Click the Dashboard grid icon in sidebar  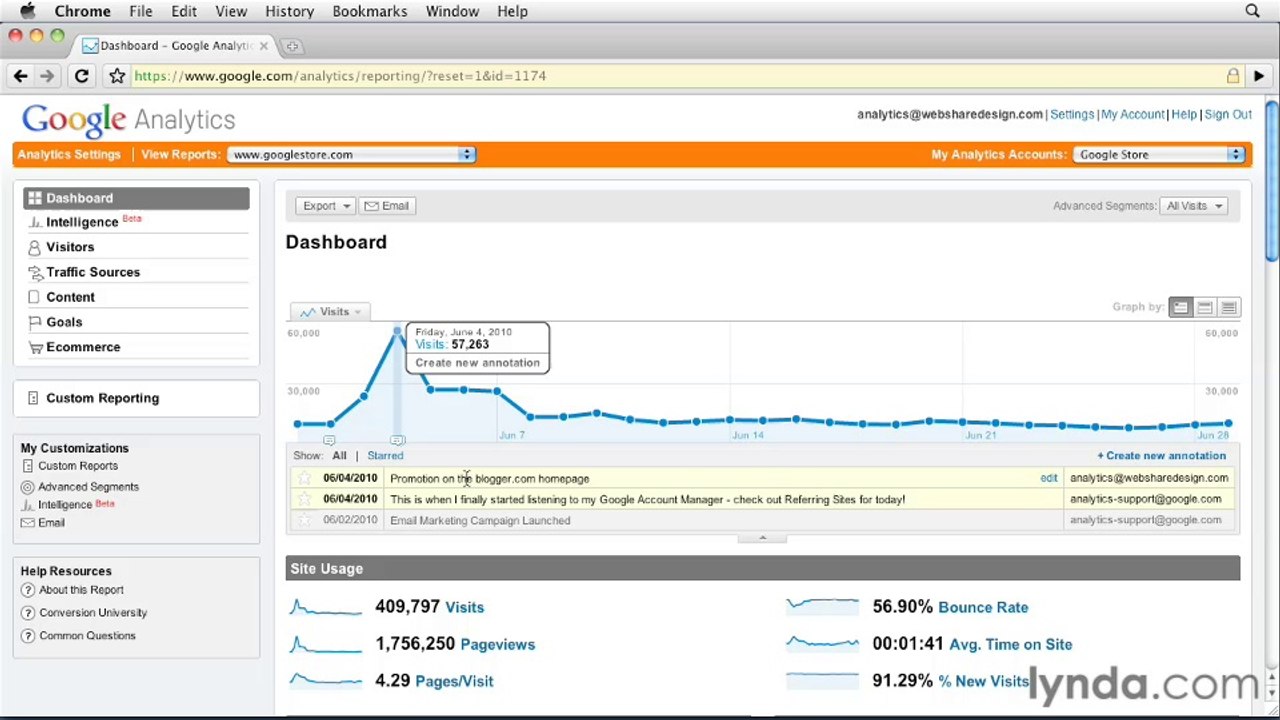point(35,198)
